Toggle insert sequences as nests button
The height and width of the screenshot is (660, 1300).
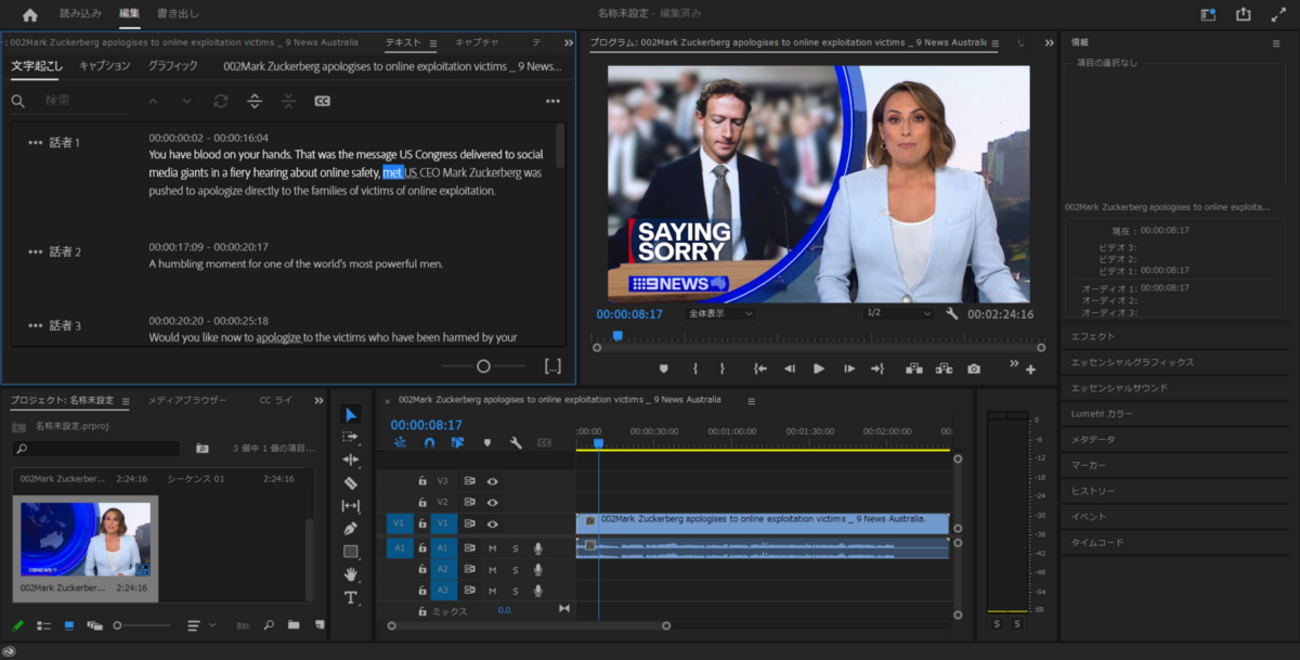(x=400, y=442)
